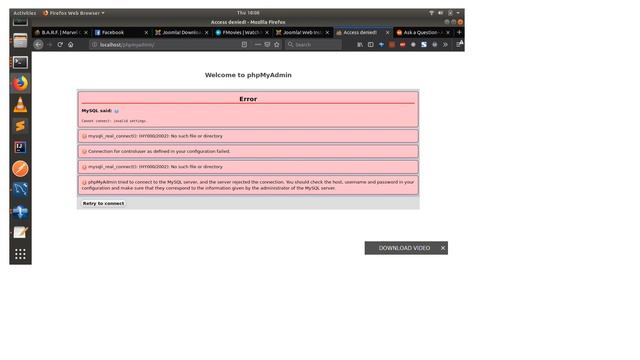Screen dimensions: 640x360
Task: Open MySQL documentation help icon beside 'MySQL said'
Action: click(116, 111)
